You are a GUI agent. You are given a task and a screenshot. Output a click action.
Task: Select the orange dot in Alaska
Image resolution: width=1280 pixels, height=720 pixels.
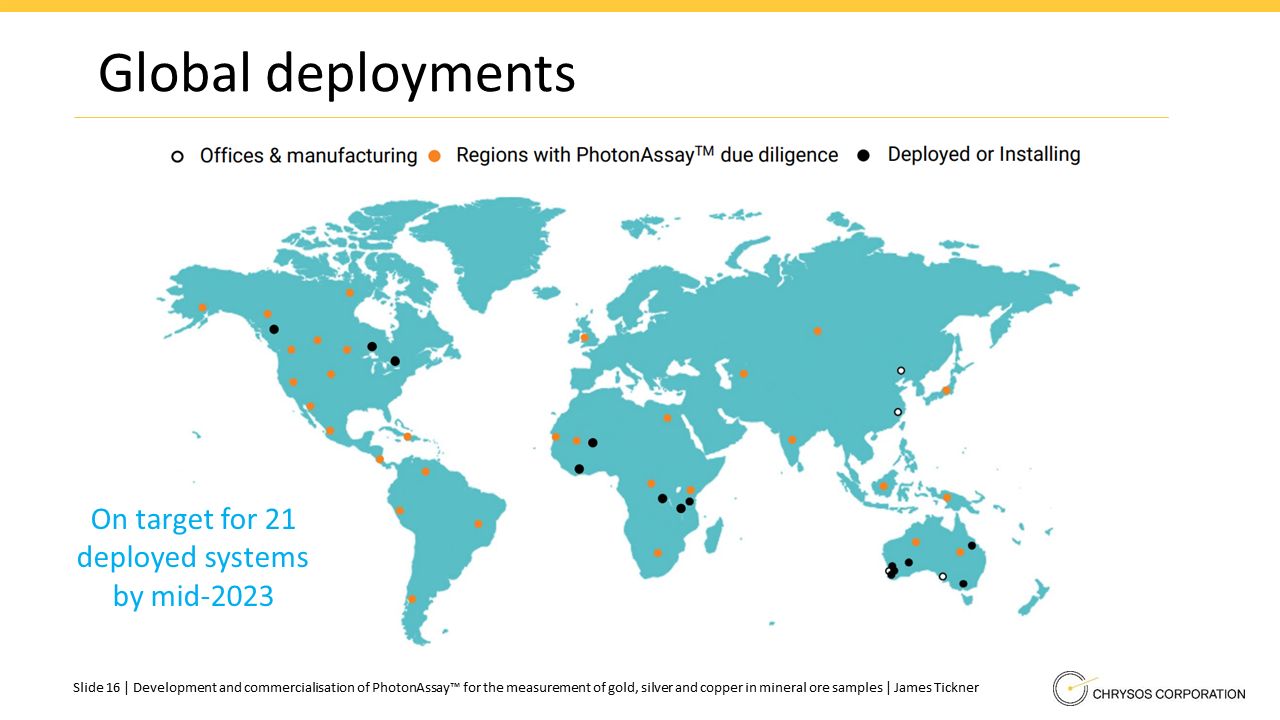point(202,308)
